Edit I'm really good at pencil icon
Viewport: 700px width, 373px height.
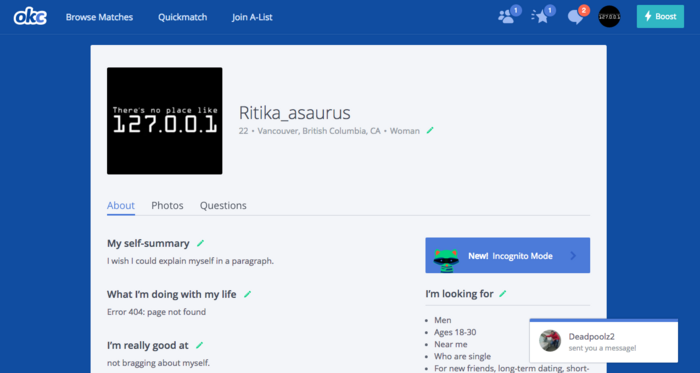[200, 345]
